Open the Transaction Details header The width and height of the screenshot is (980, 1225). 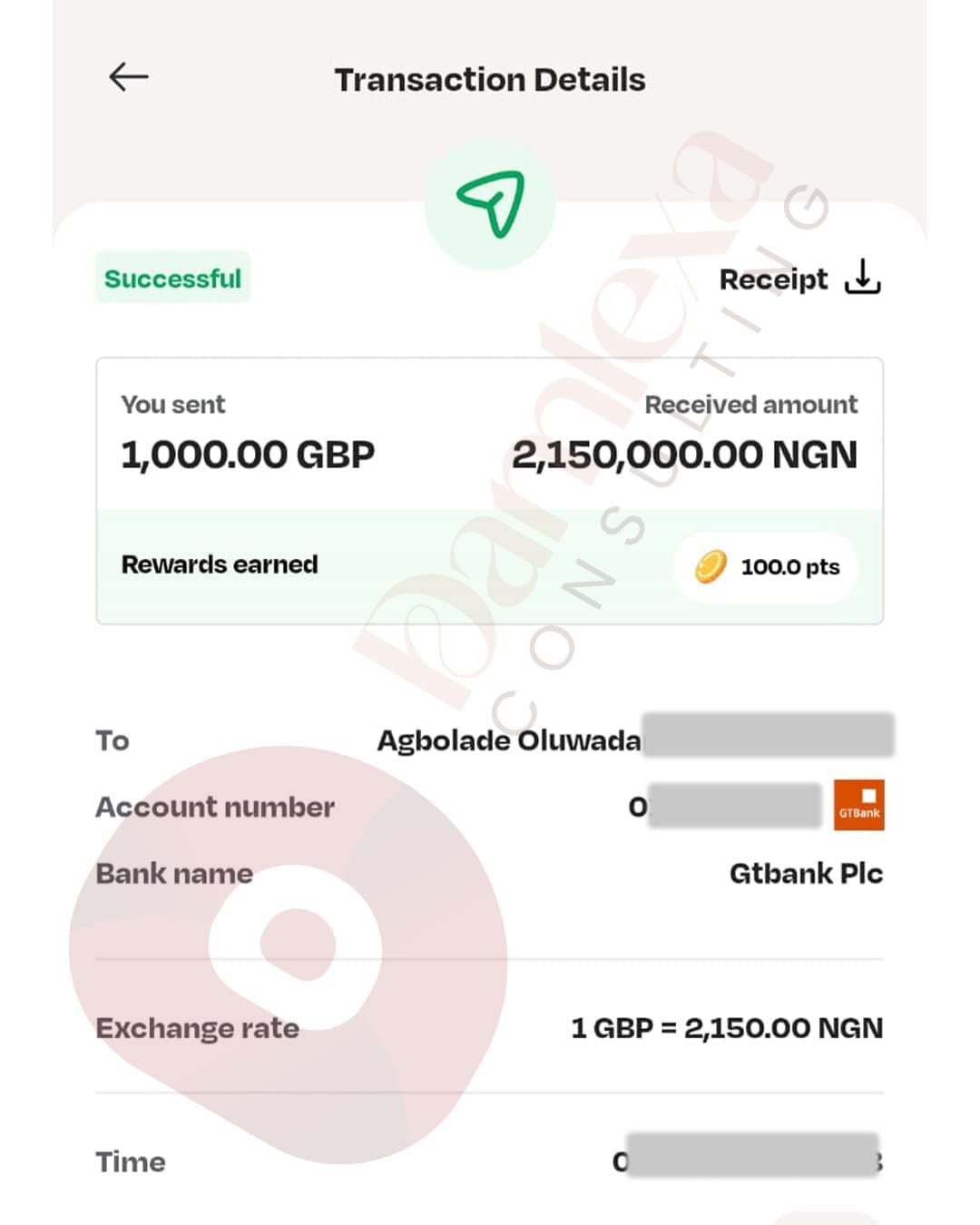[490, 79]
